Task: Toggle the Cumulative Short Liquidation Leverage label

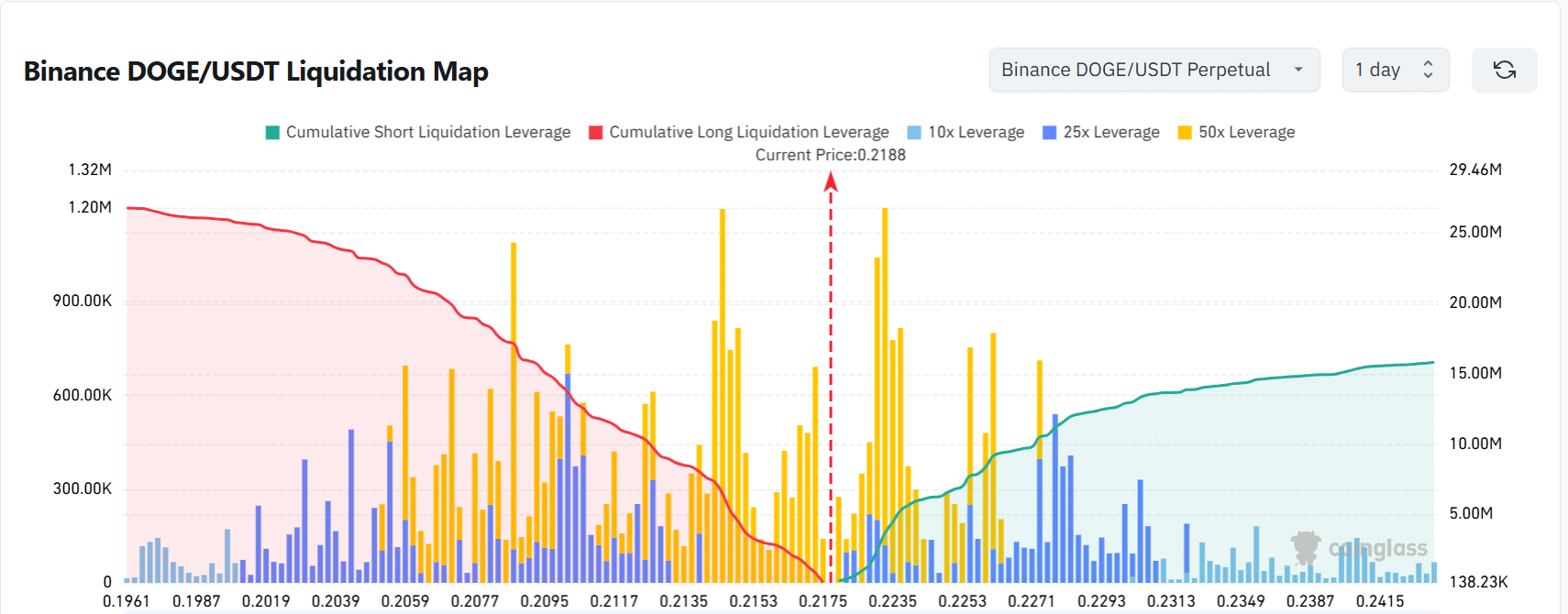Action: pyautogui.click(x=427, y=132)
